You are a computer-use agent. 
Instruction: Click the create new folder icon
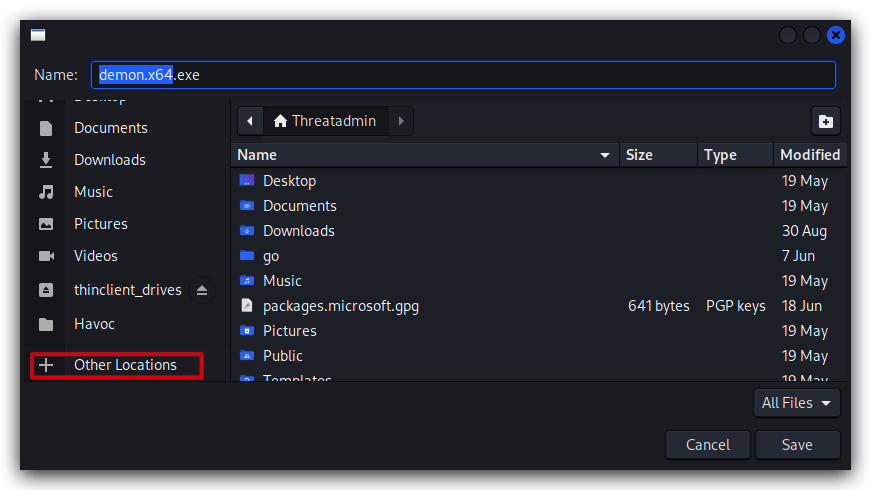[x=825, y=121]
